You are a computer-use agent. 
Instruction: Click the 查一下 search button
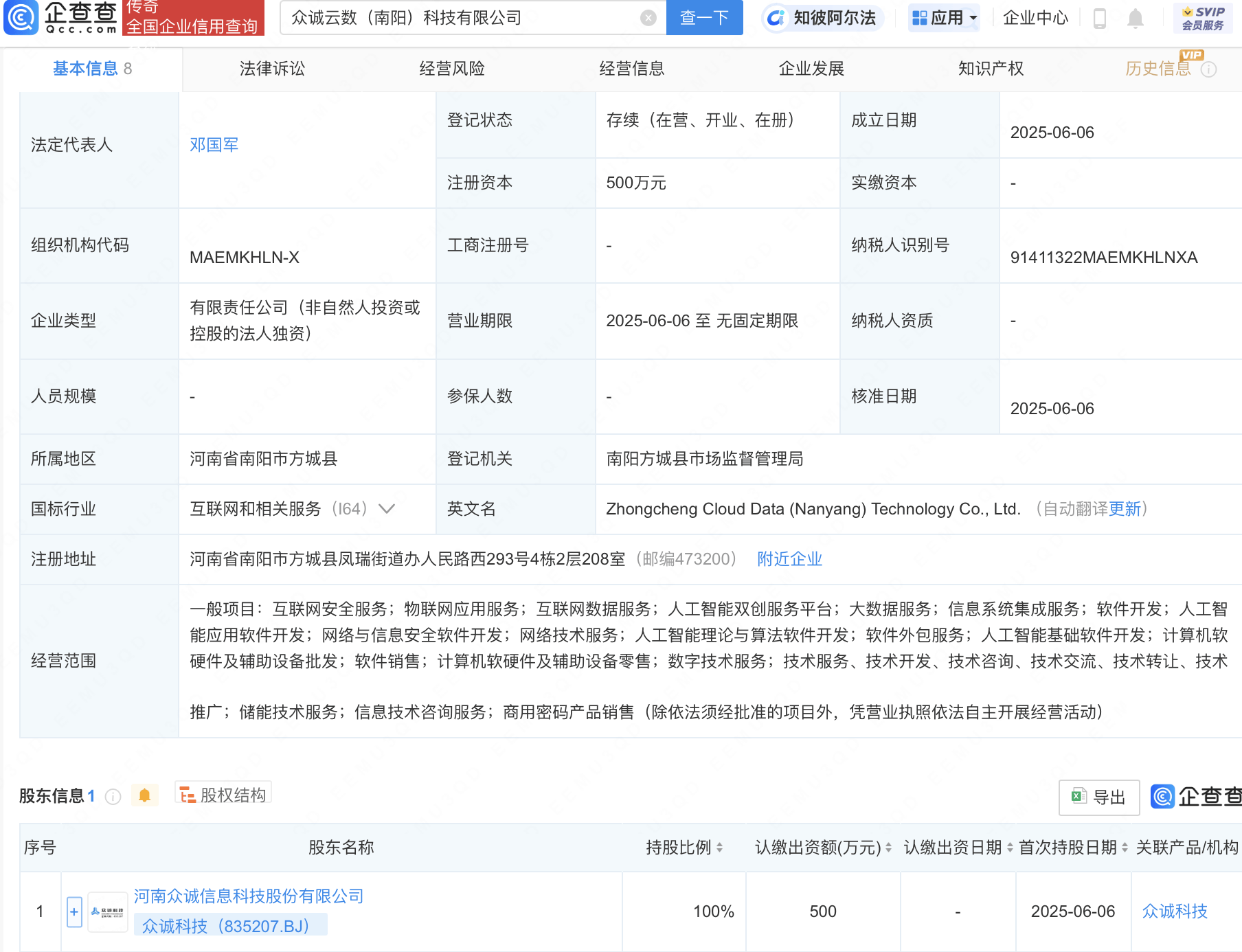click(705, 18)
